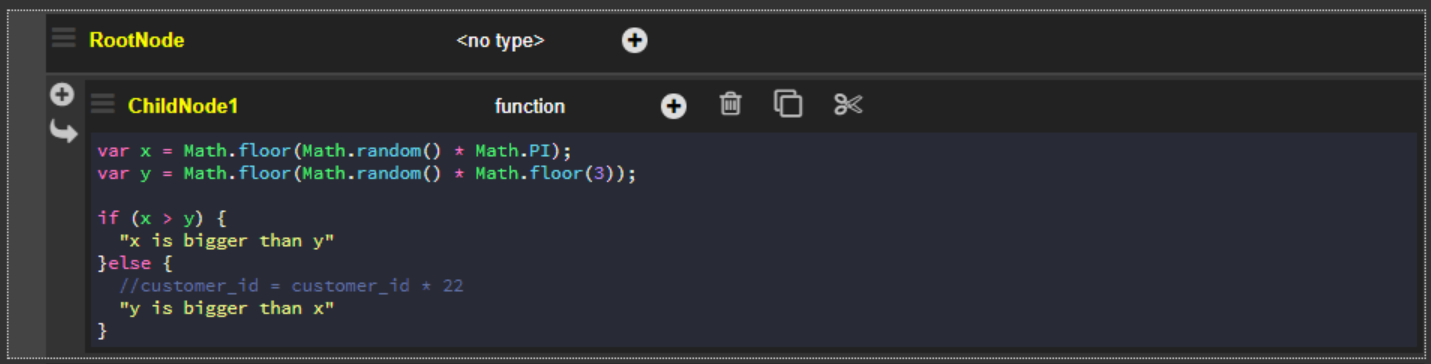
Task: Select the ChildNode1 name label
Action: click(183, 106)
